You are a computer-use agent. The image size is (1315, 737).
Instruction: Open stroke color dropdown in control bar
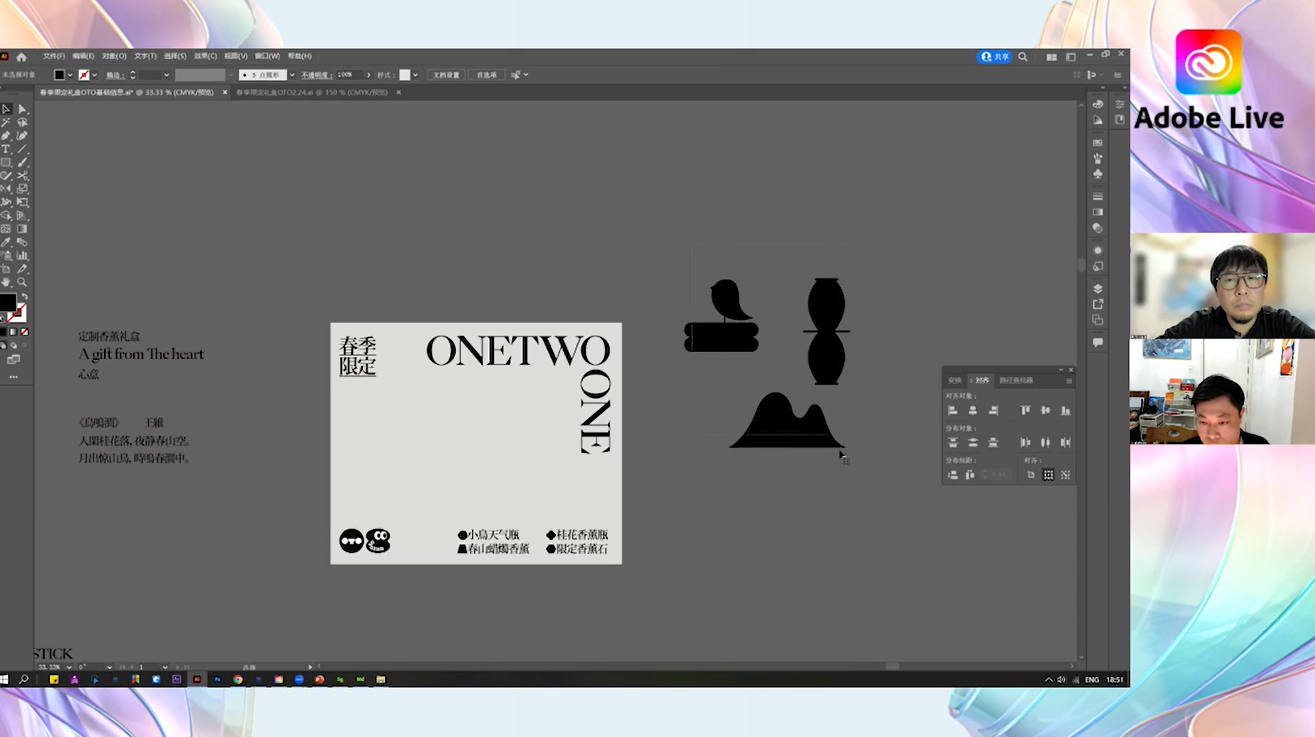95,75
